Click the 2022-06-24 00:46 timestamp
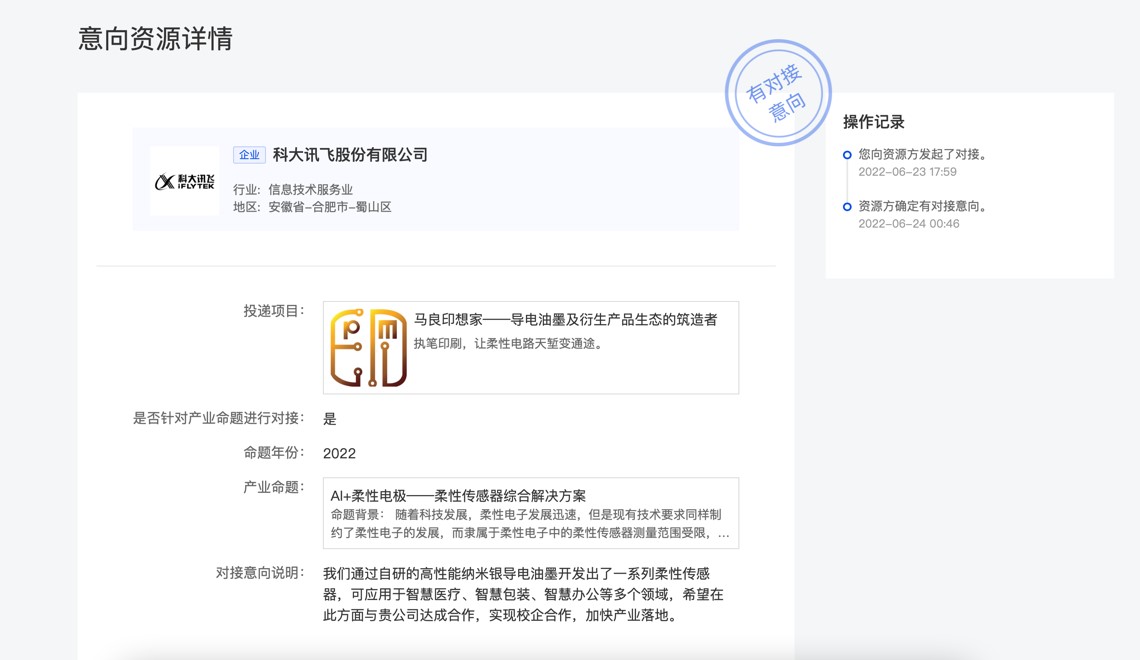Viewport: 1140px width, 660px height. (x=908, y=224)
